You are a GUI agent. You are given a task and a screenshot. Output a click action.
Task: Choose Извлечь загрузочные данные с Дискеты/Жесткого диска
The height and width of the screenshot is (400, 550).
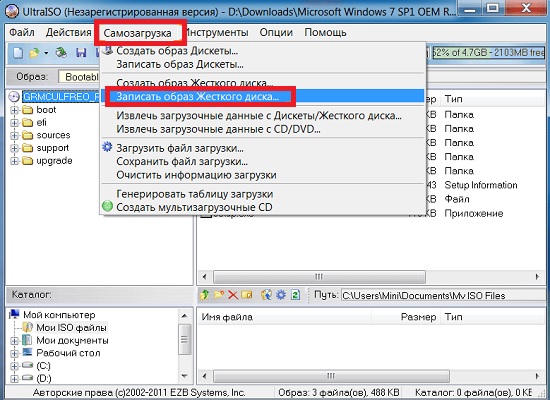tap(263, 115)
